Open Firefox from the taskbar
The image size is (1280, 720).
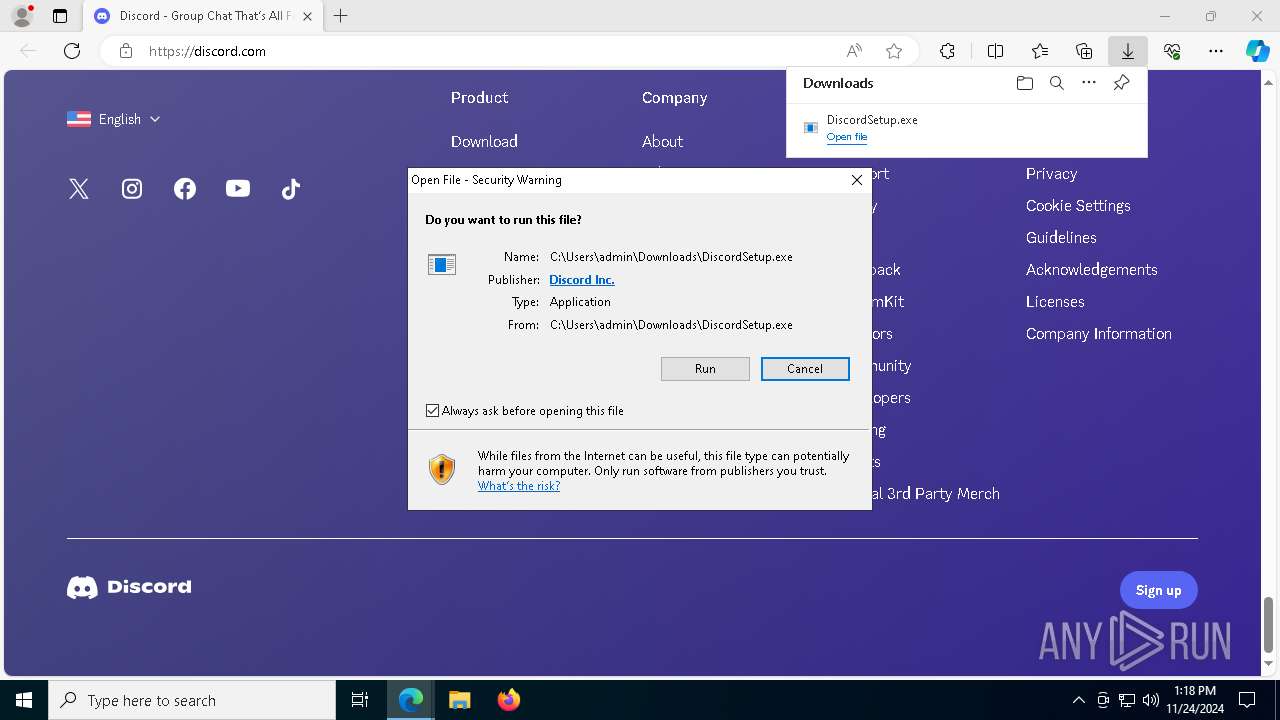pos(508,700)
